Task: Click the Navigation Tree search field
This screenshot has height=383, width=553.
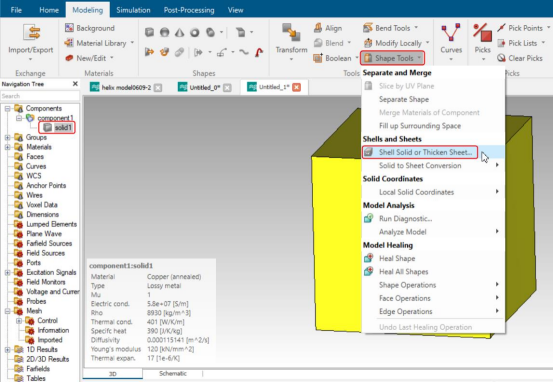Action: pyautogui.click(x=40, y=96)
